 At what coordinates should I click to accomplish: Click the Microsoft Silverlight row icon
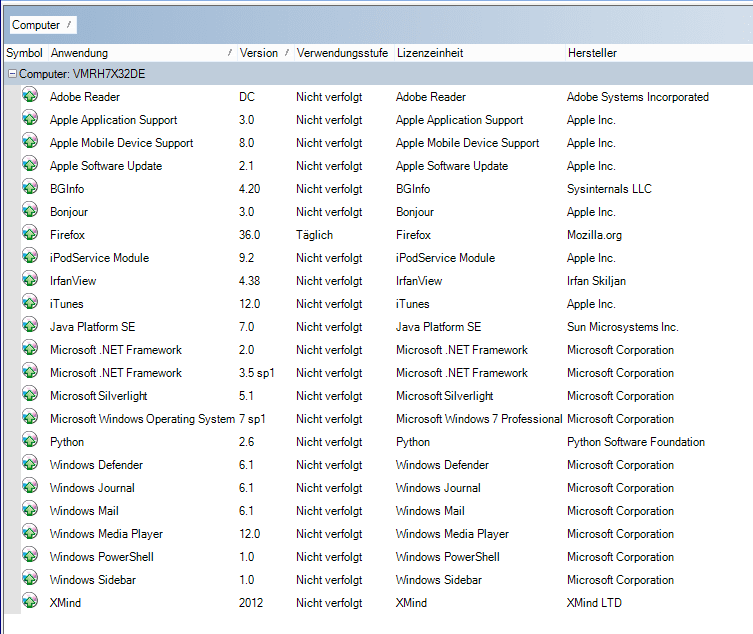tap(30, 395)
